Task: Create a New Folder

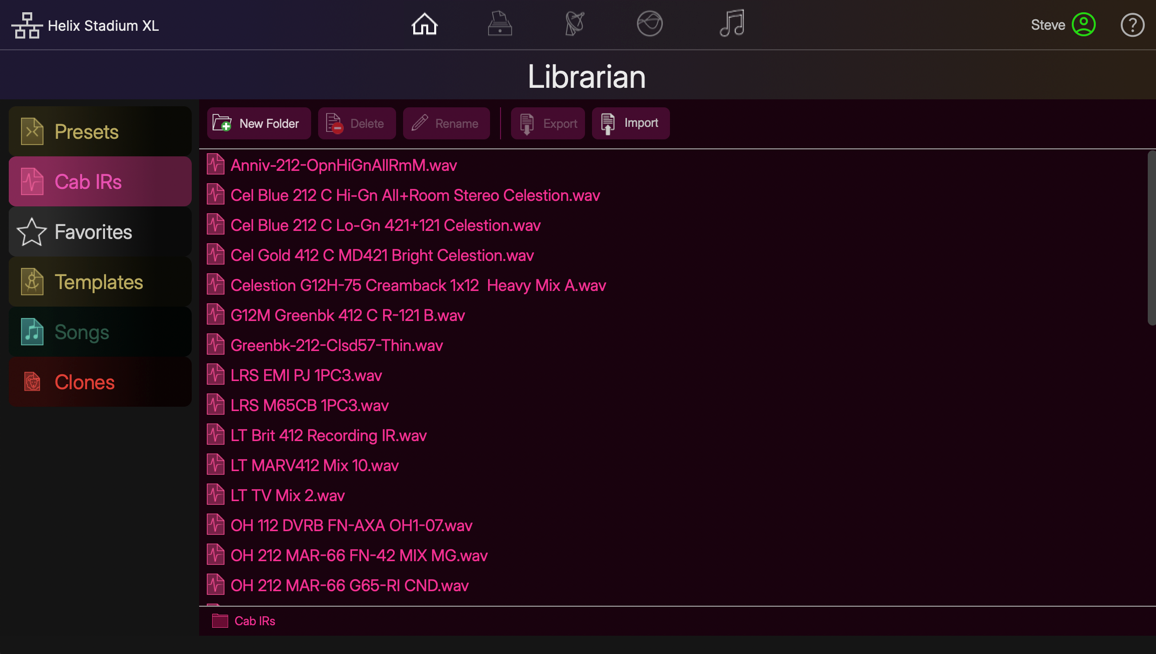Action: [258, 123]
